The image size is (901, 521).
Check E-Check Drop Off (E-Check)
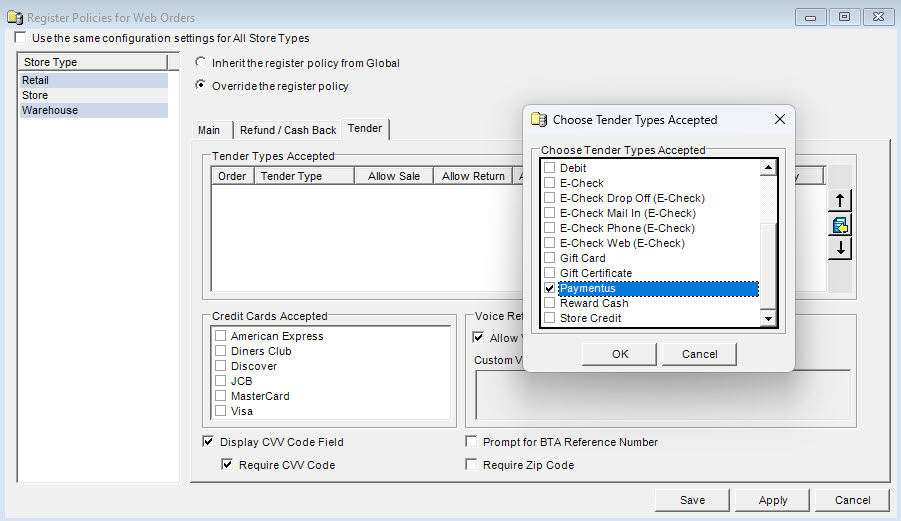pos(549,198)
